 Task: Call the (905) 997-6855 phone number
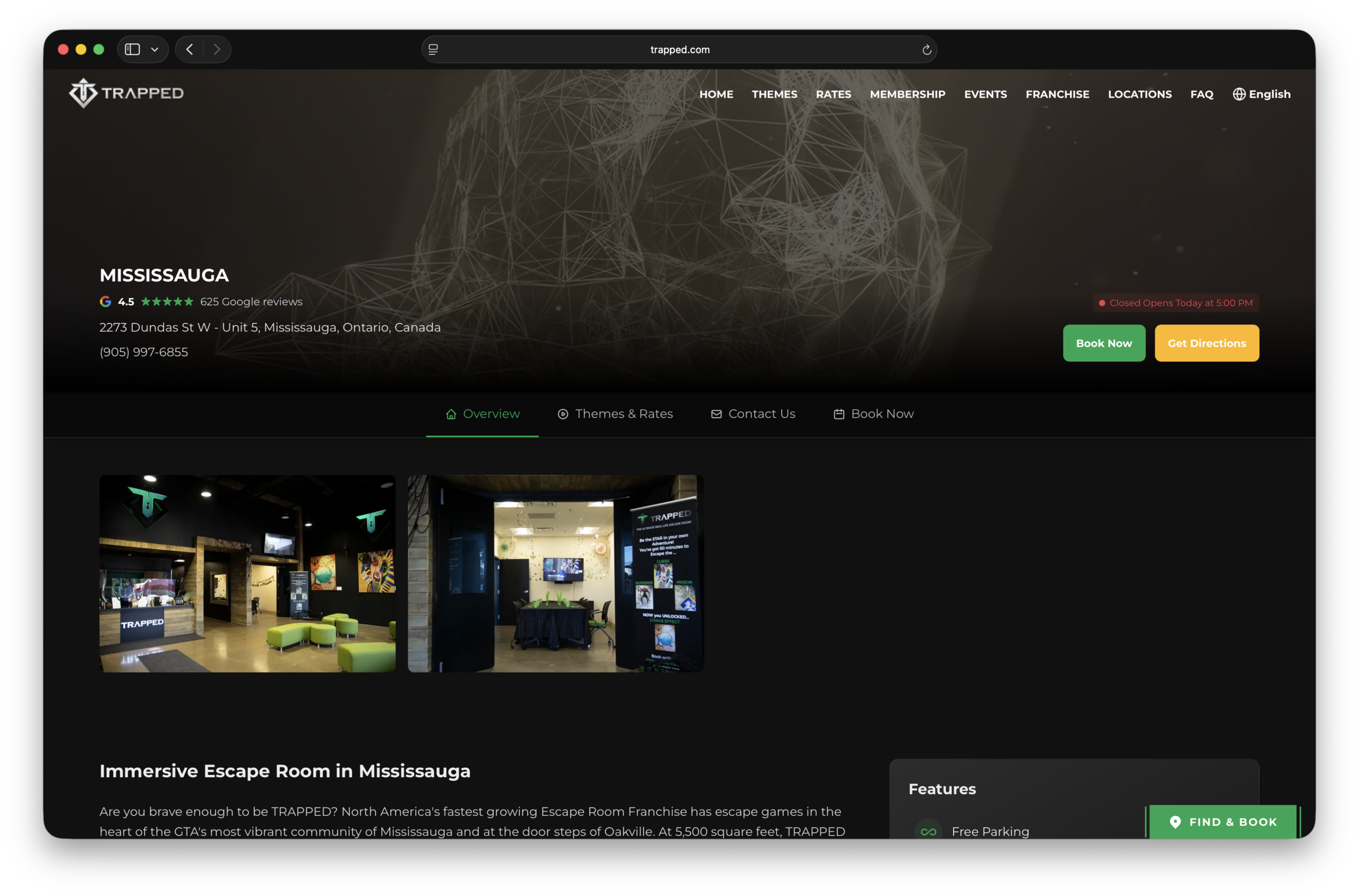pos(143,352)
